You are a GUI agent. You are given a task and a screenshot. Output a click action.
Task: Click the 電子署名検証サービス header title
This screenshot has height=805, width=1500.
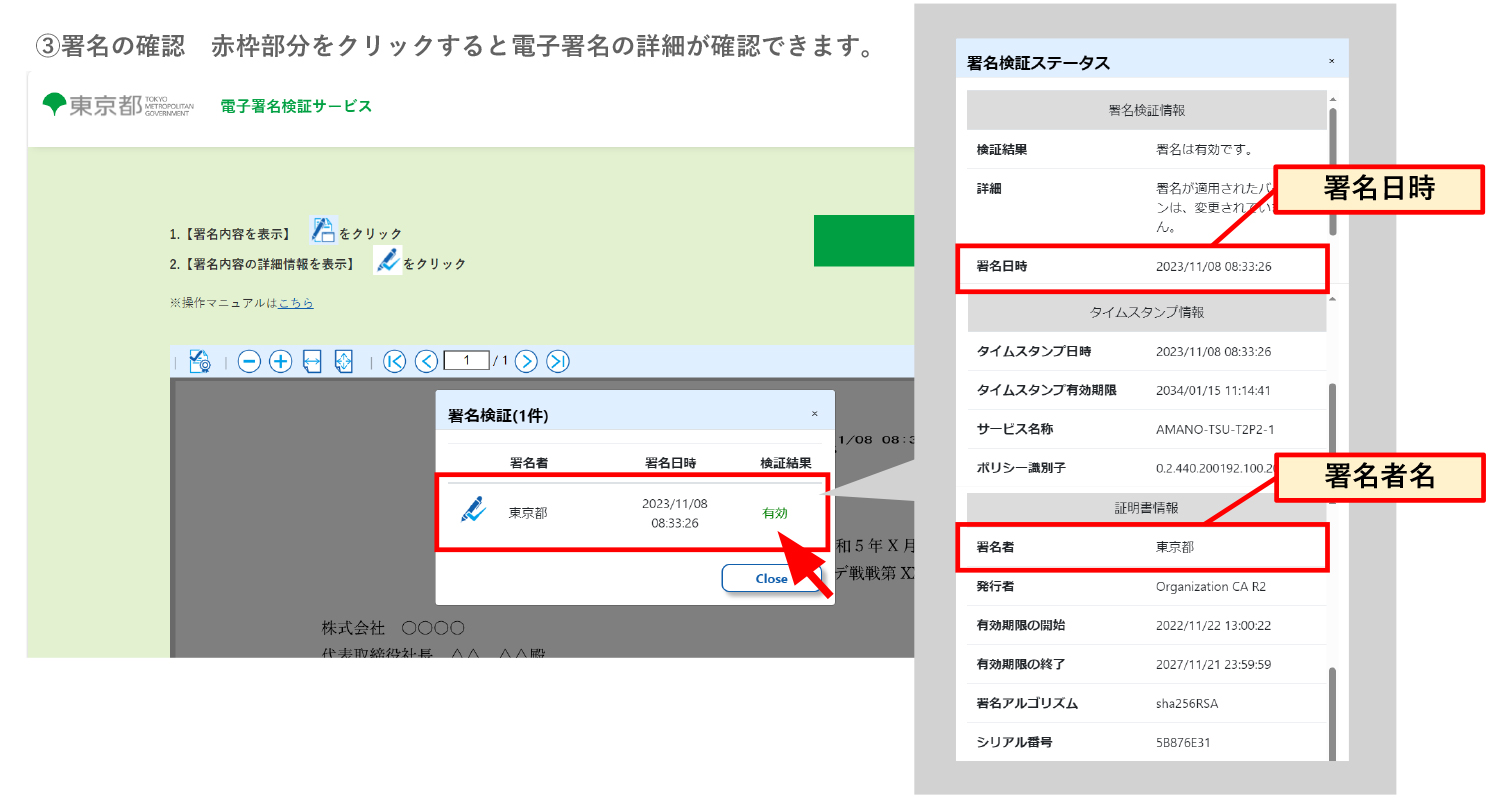tap(296, 106)
